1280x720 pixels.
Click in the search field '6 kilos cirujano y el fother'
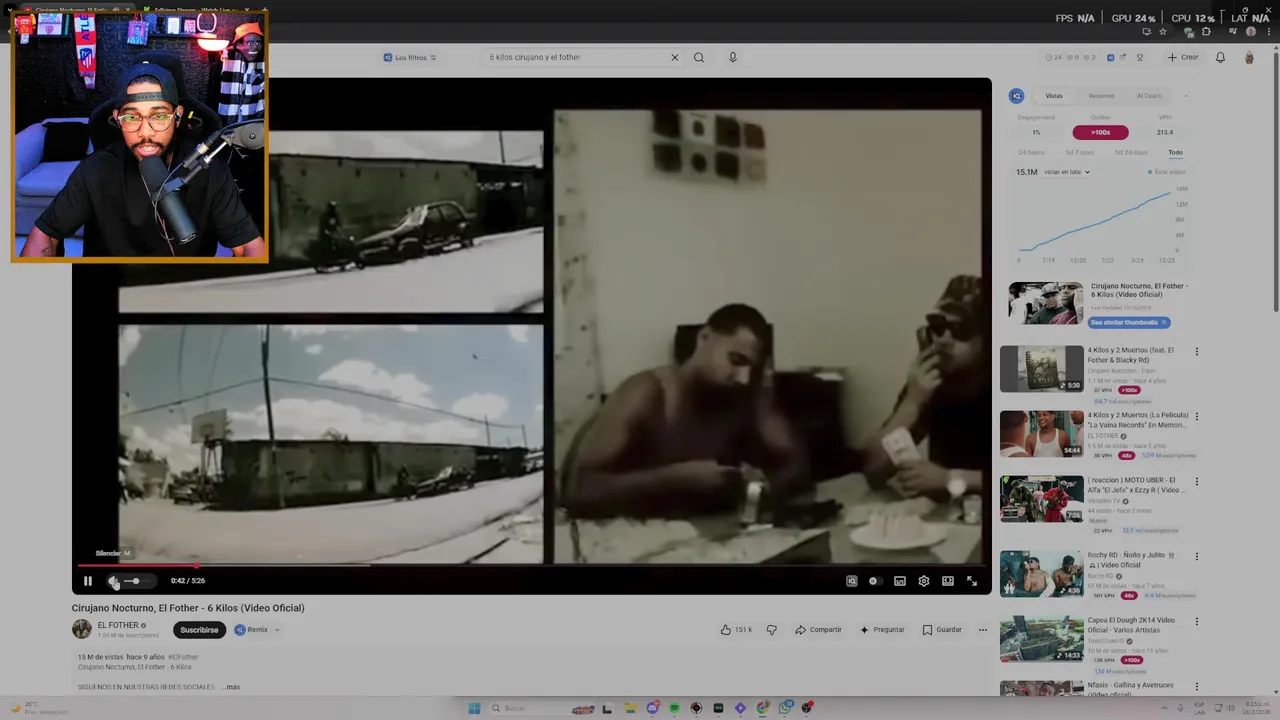click(575, 57)
